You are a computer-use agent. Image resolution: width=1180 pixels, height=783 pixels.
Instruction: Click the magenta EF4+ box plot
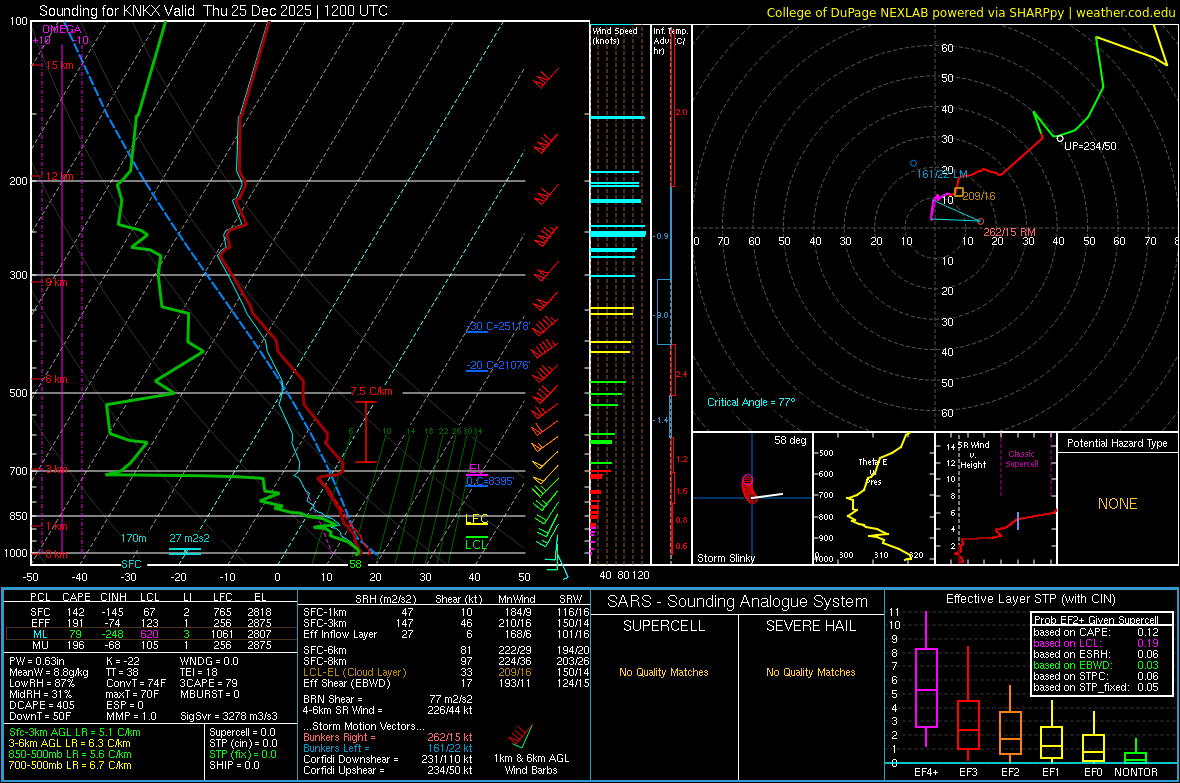(x=926, y=679)
